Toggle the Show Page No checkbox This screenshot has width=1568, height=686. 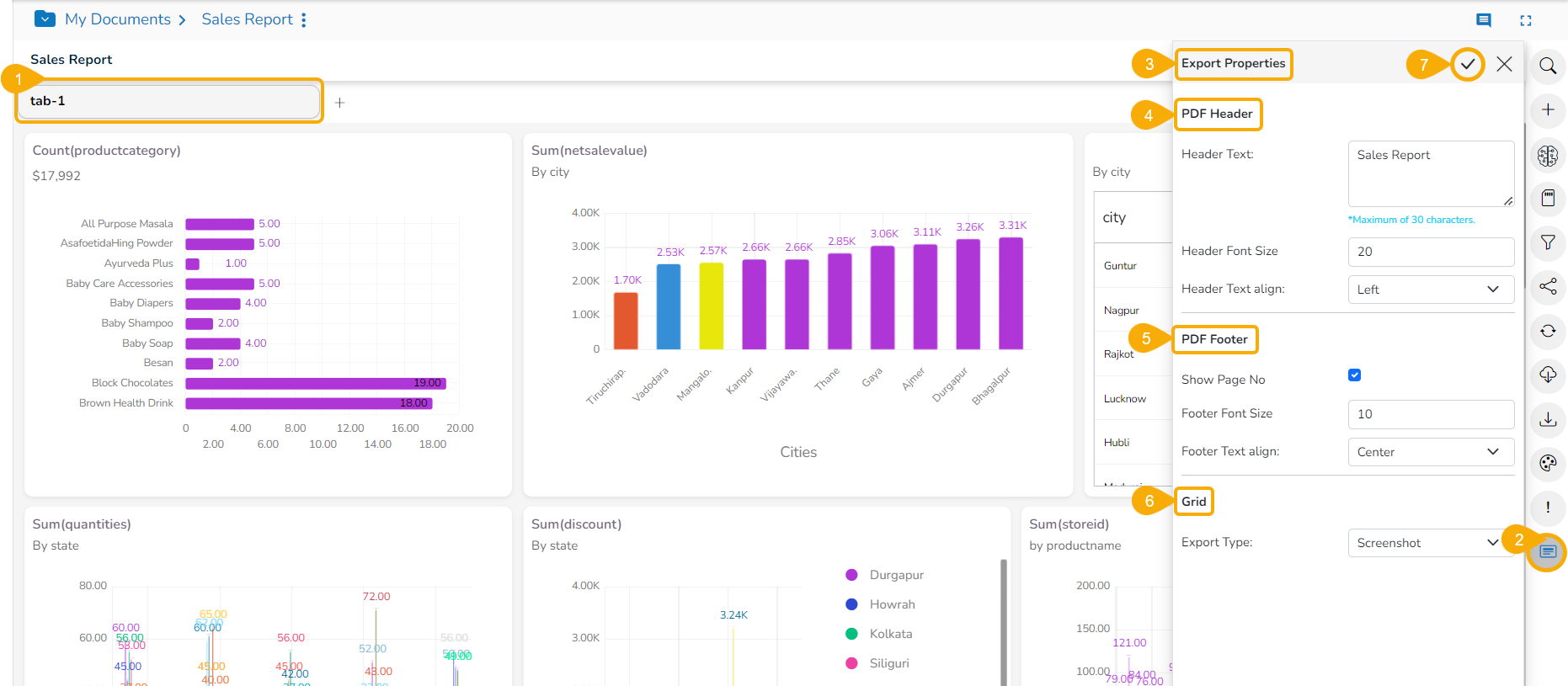[x=1354, y=375]
